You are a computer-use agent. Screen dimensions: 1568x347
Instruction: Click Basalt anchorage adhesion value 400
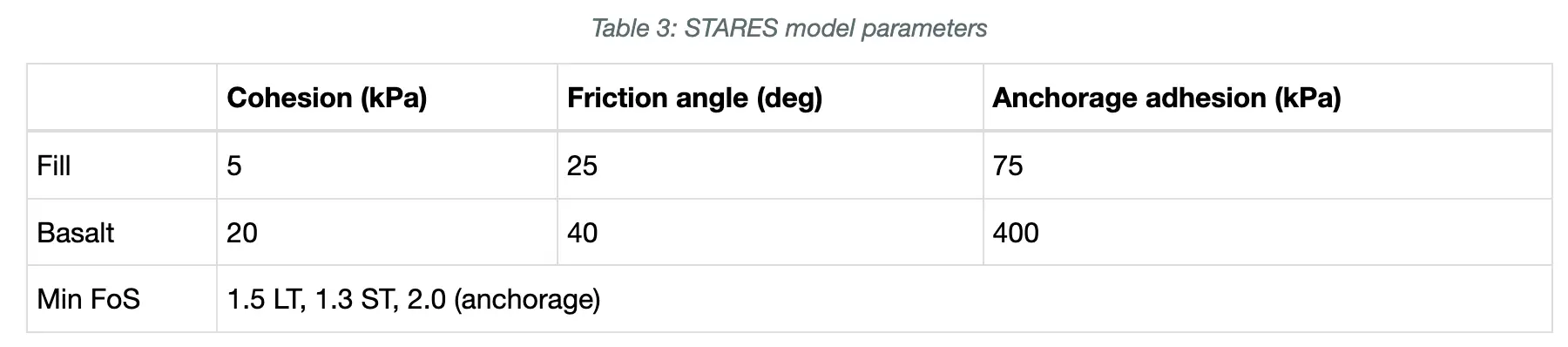pyautogui.click(x=1016, y=233)
